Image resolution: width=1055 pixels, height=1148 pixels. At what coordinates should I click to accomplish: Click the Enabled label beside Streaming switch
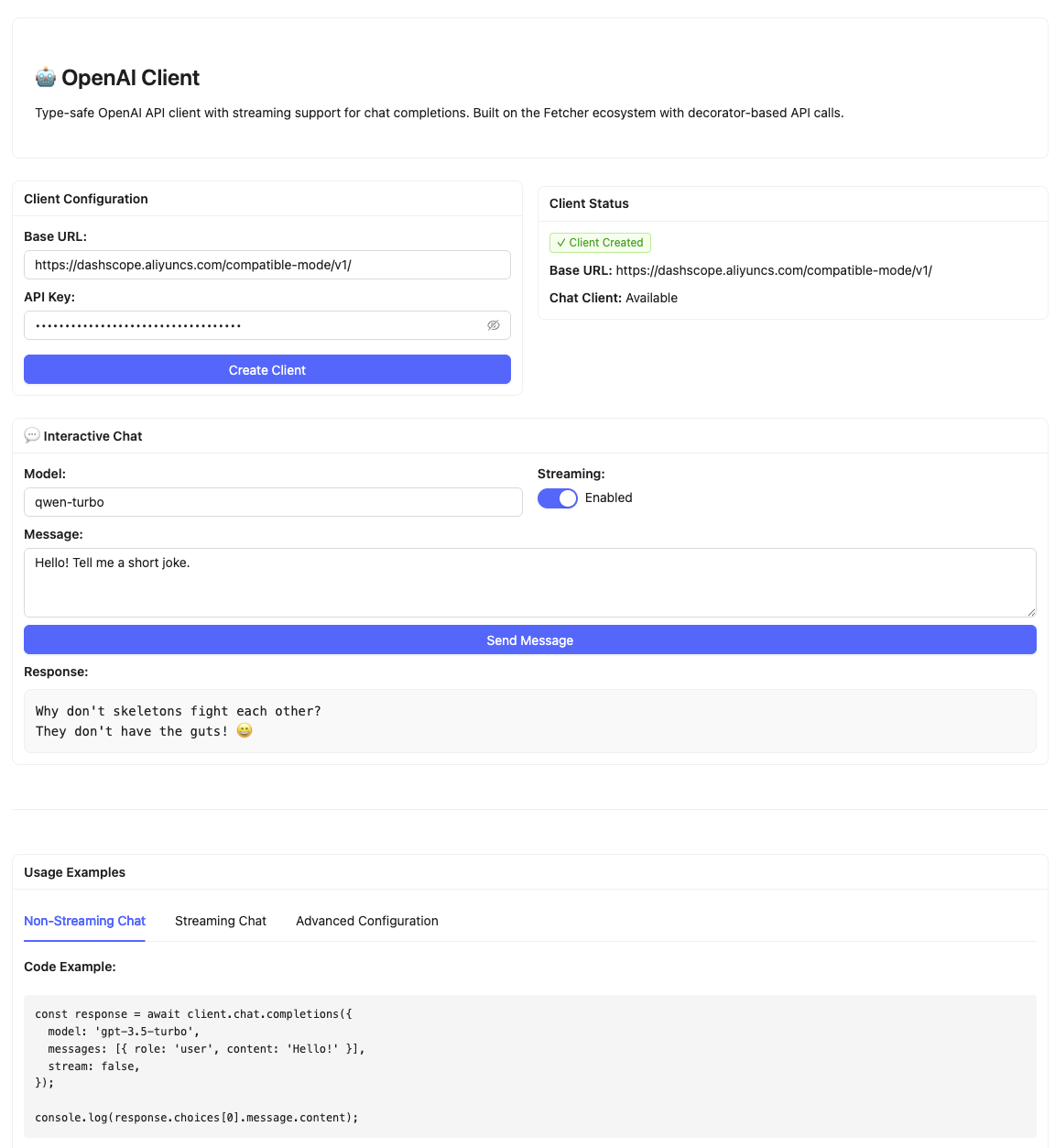609,497
